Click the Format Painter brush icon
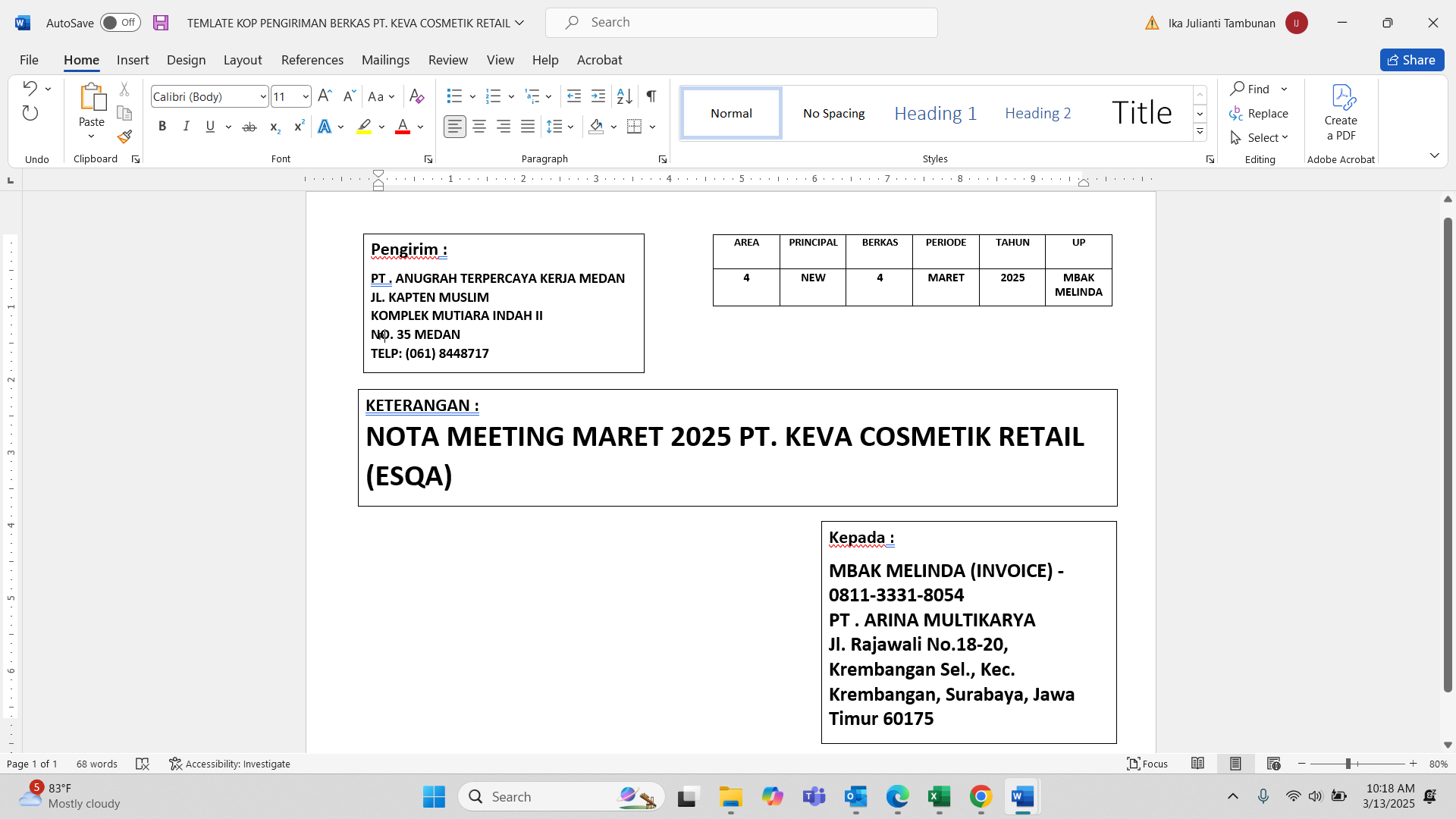 [x=124, y=136]
